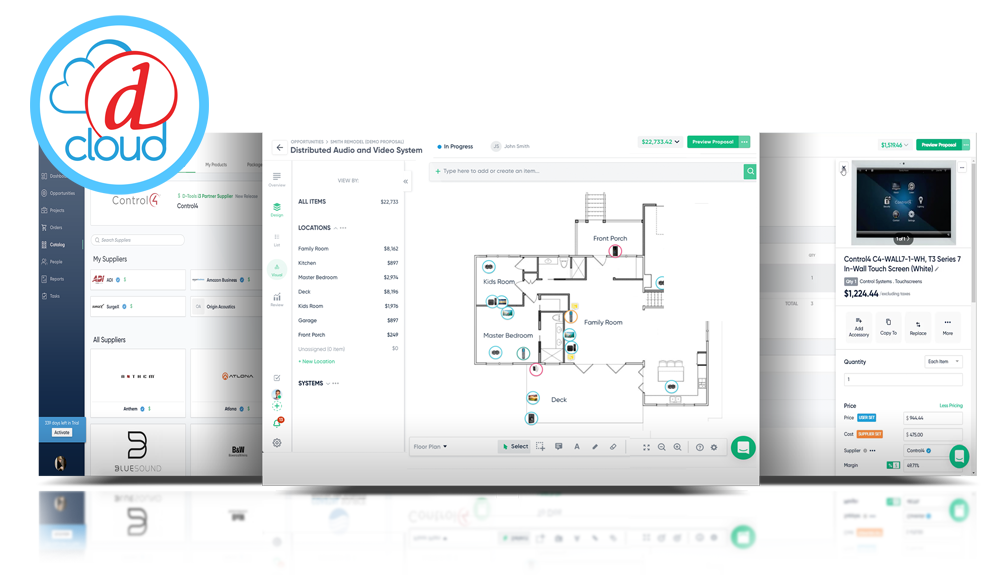Click the green search button beside the add-item bar
This screenshot has height=575, width=1000.
tap(750, 171)
